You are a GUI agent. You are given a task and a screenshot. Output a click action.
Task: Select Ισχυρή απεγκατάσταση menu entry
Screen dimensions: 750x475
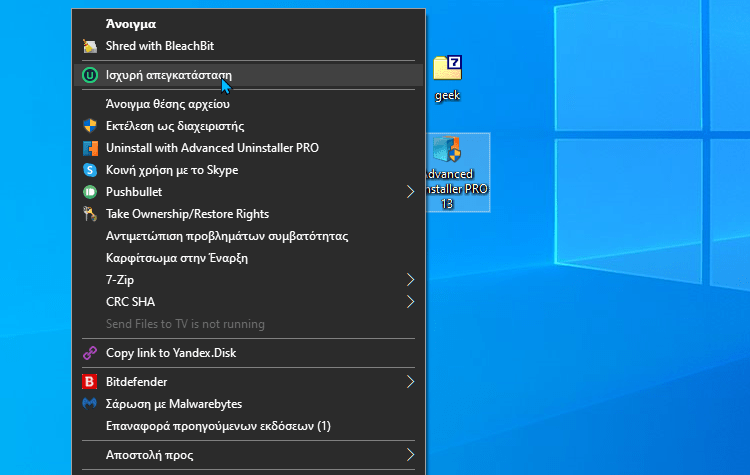point(248,75)
